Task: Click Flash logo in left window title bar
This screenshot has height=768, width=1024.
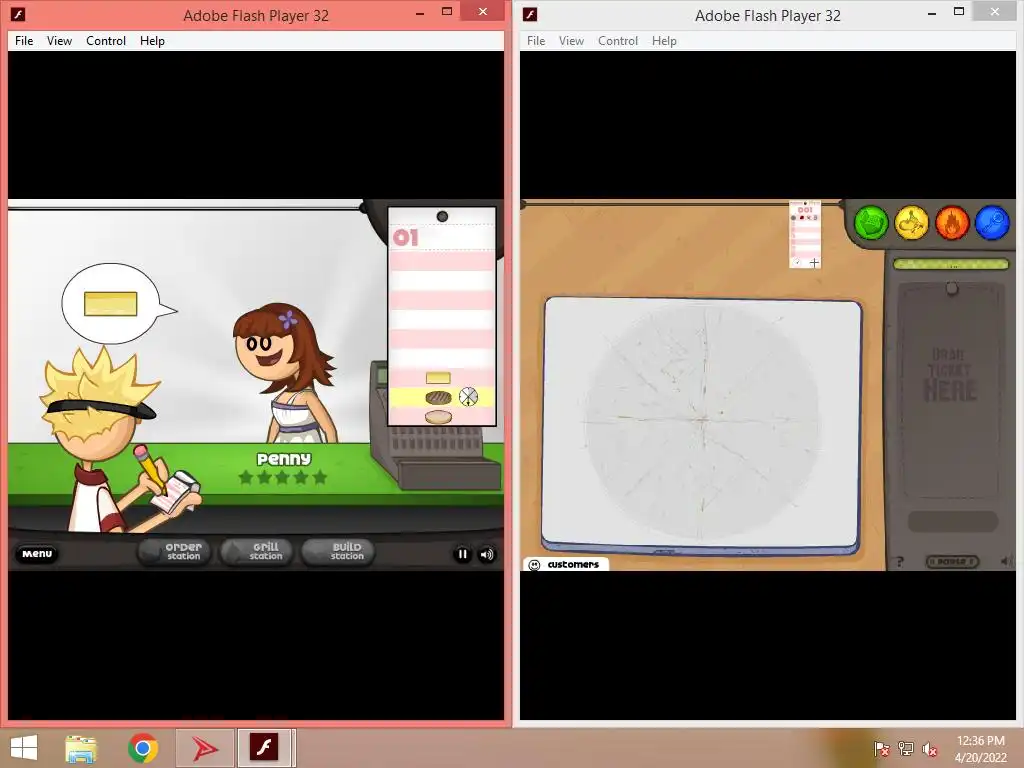Action: pyautogui.click(x=18, y=14)
